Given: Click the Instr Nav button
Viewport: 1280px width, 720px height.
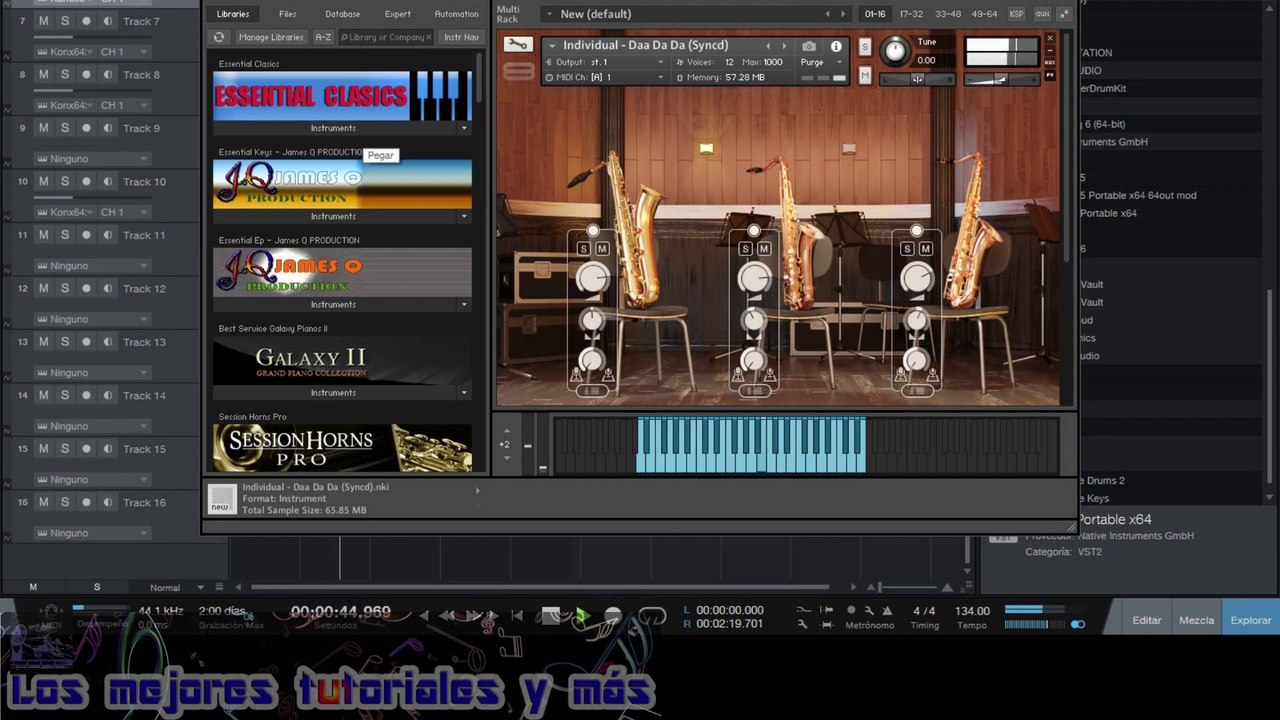Looking at the screenshot, I should [x=461, y=37].
